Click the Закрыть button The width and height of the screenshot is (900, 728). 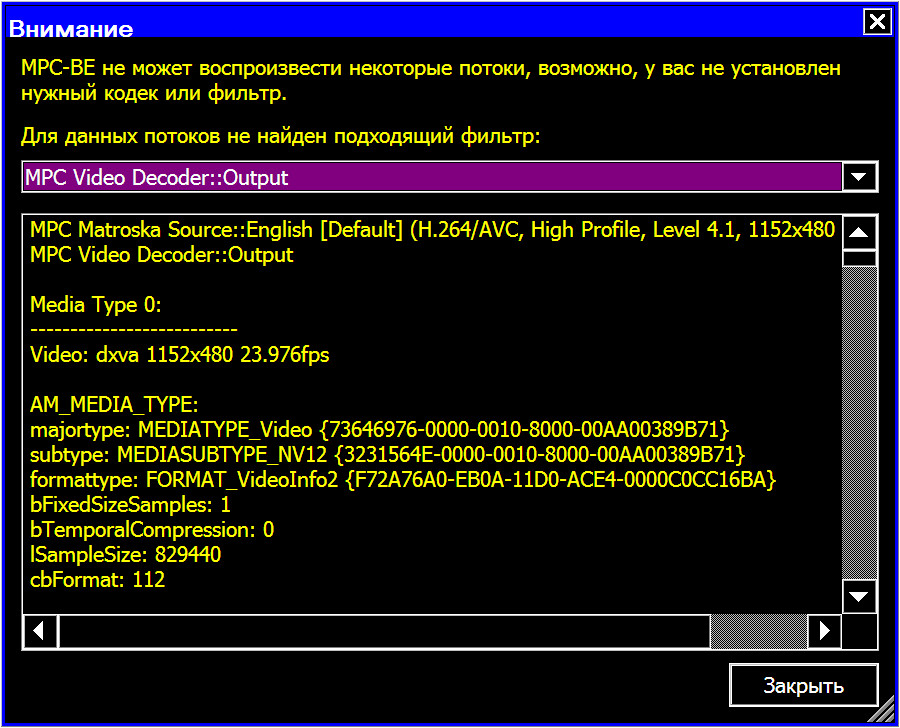804,685
